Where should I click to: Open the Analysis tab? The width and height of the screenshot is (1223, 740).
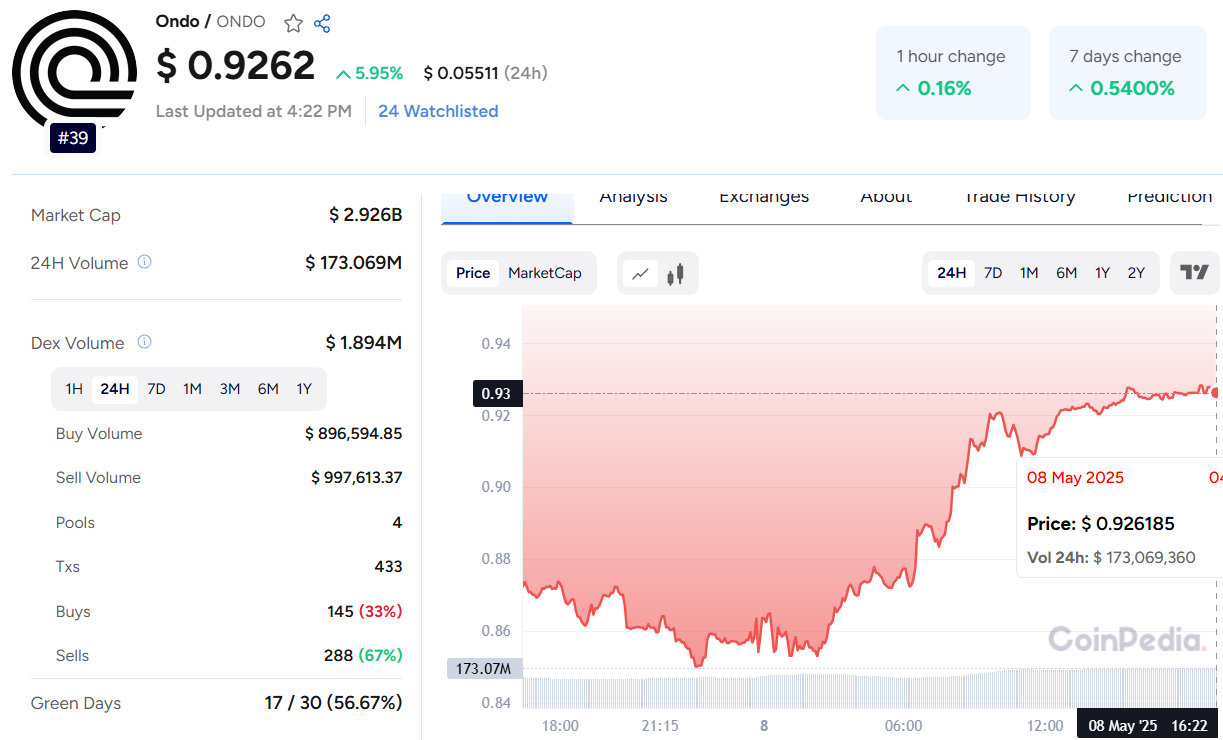coord(633,198)
